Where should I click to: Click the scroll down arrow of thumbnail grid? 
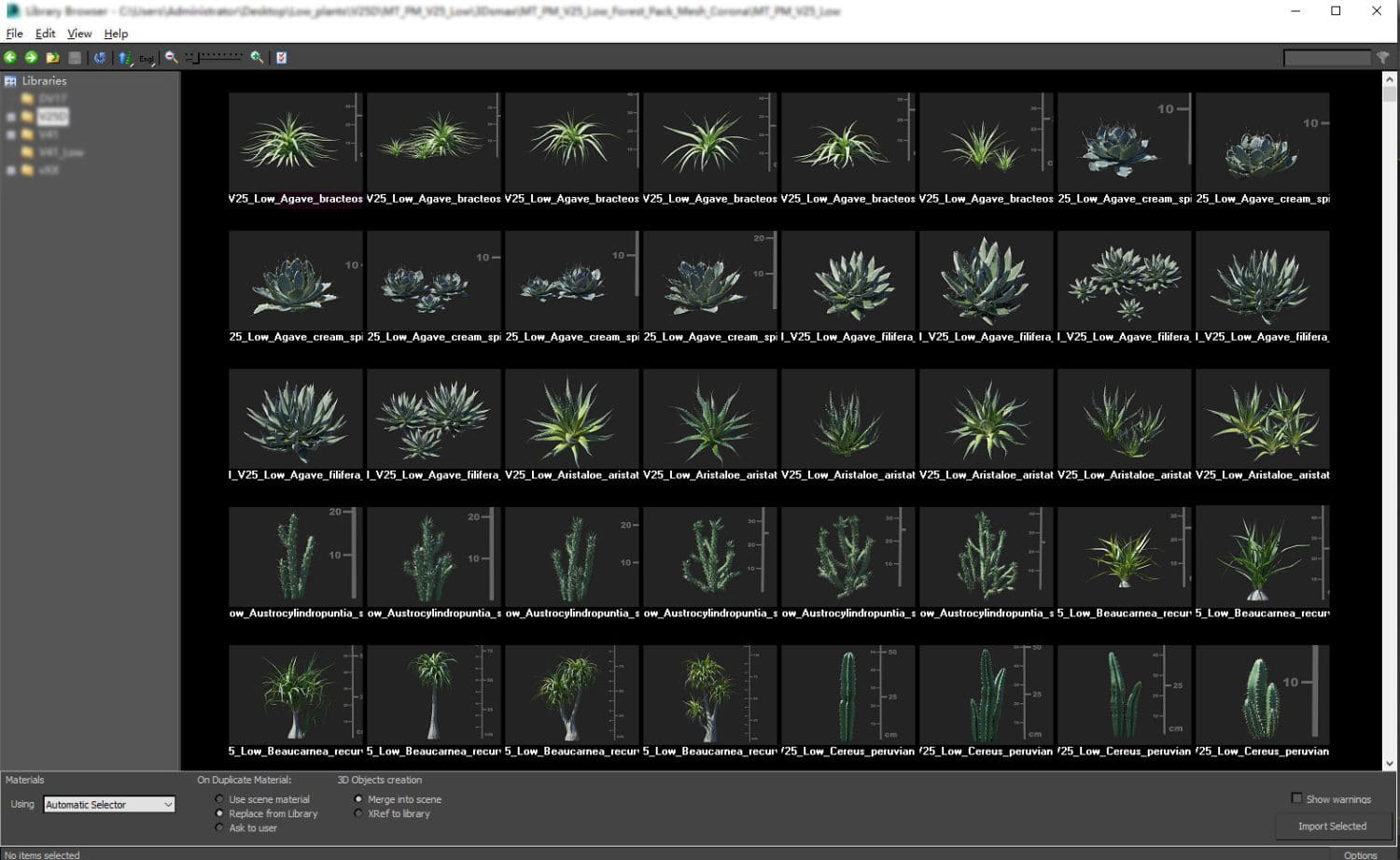(x=1389, y=763)
